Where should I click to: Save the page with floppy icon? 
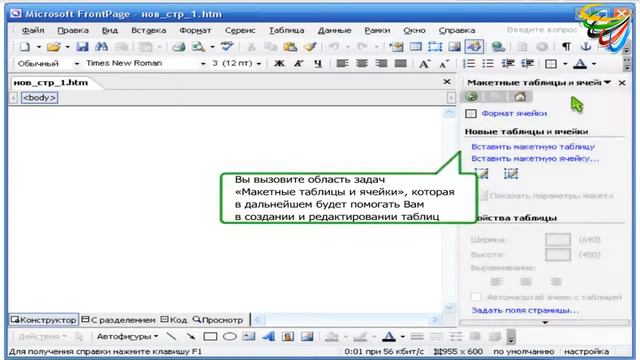[x=82, y=47]
